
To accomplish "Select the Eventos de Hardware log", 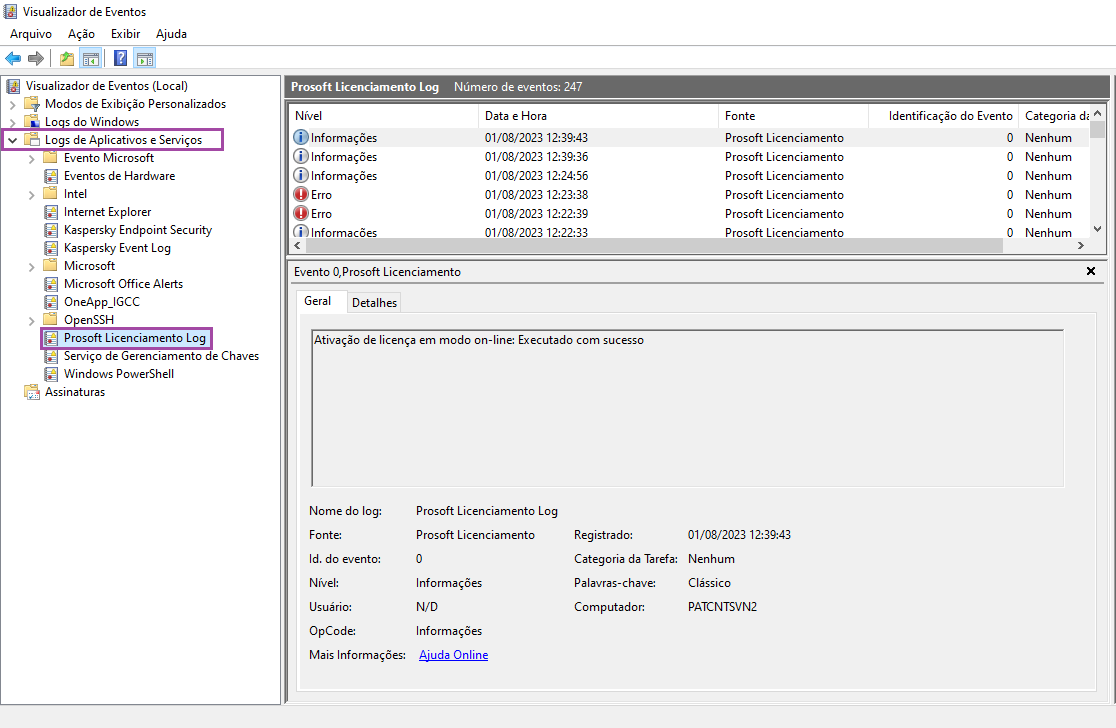I will (x=120, y=176).
